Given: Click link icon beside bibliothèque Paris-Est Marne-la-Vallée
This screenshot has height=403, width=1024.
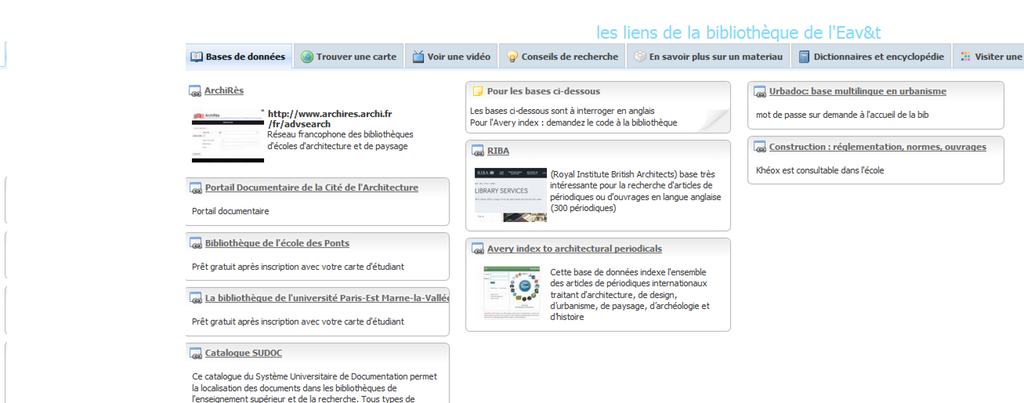Looking at the screenshot, I should (x=195, y=298).
